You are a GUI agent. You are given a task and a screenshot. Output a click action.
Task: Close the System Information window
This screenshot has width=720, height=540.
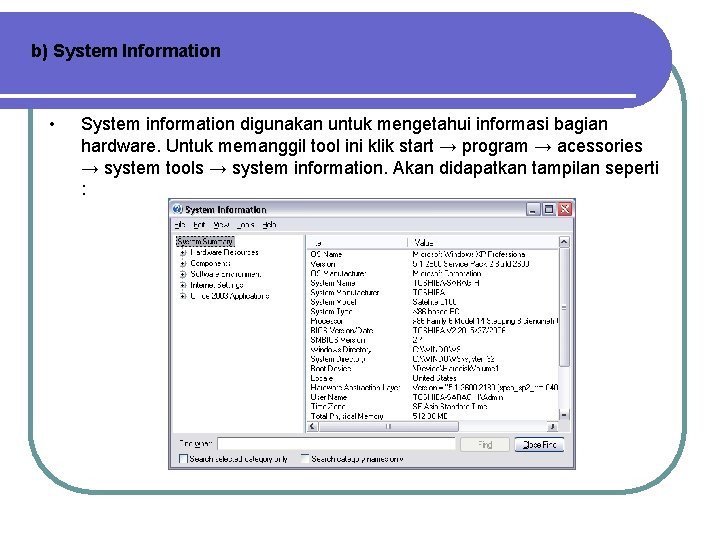click(565, 210)
